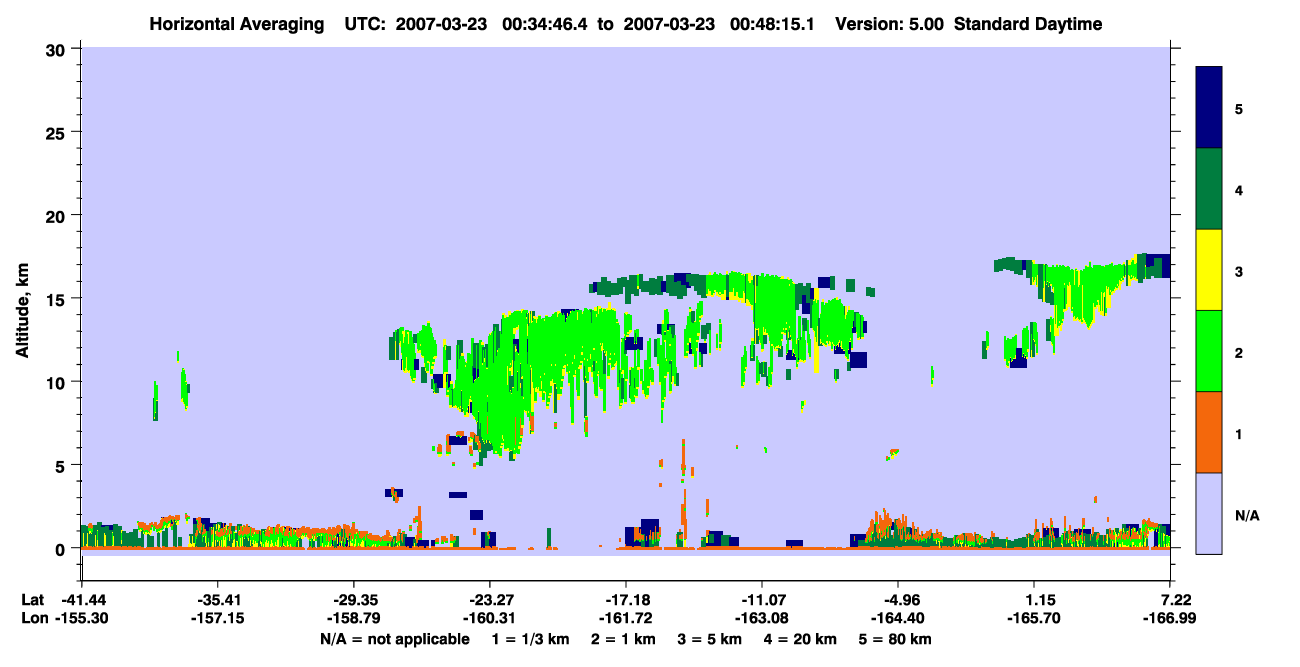Click the dark blue color bar segment for level 5

pyautogui.click(x=1209, y=108)
